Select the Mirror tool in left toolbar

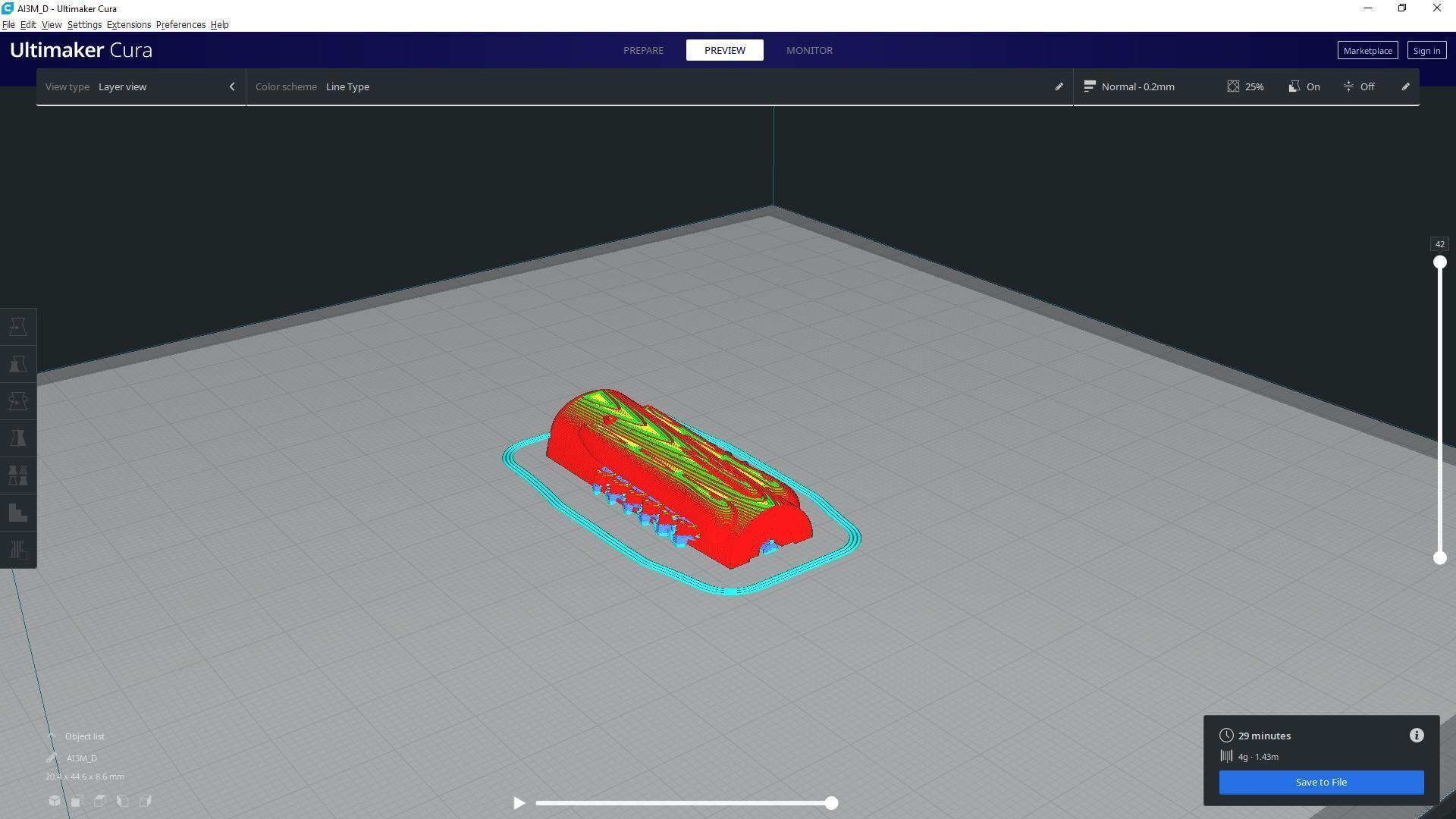coord(18,438)
